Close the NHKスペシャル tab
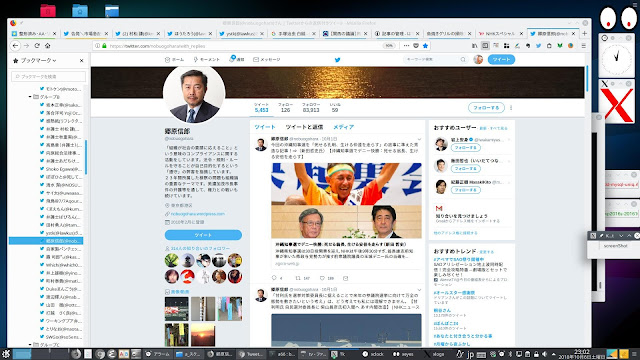Viewport: 640px width, 360px height. point(522,33)
